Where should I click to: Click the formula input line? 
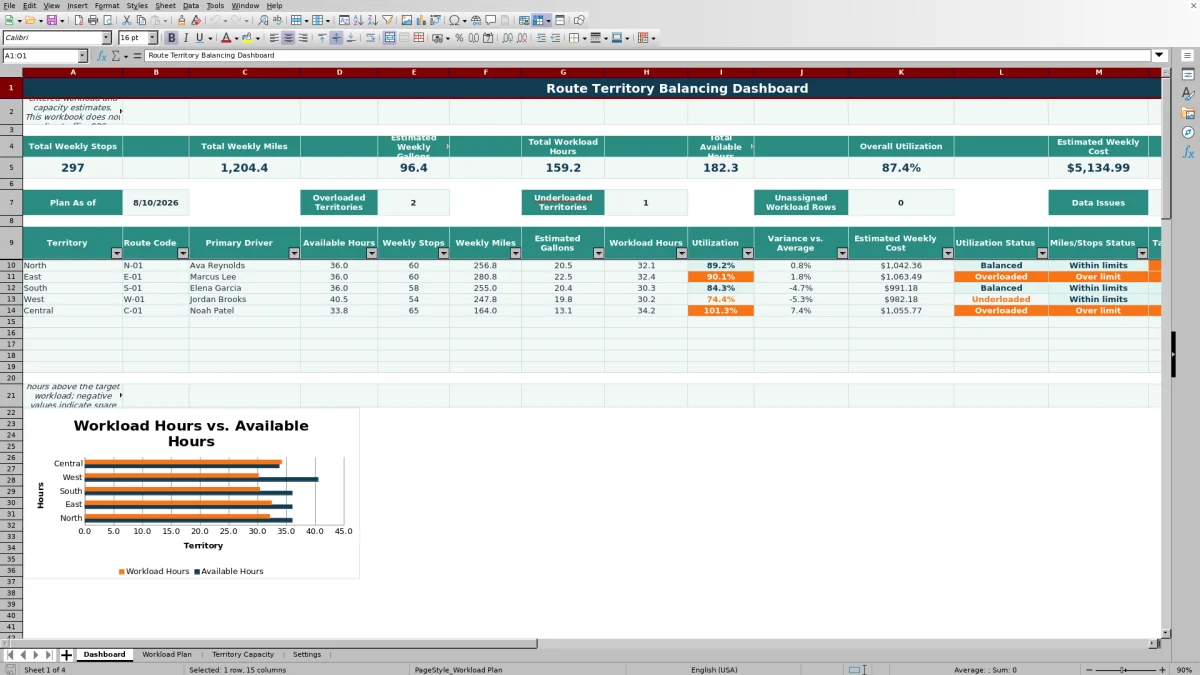coord(648,56)
